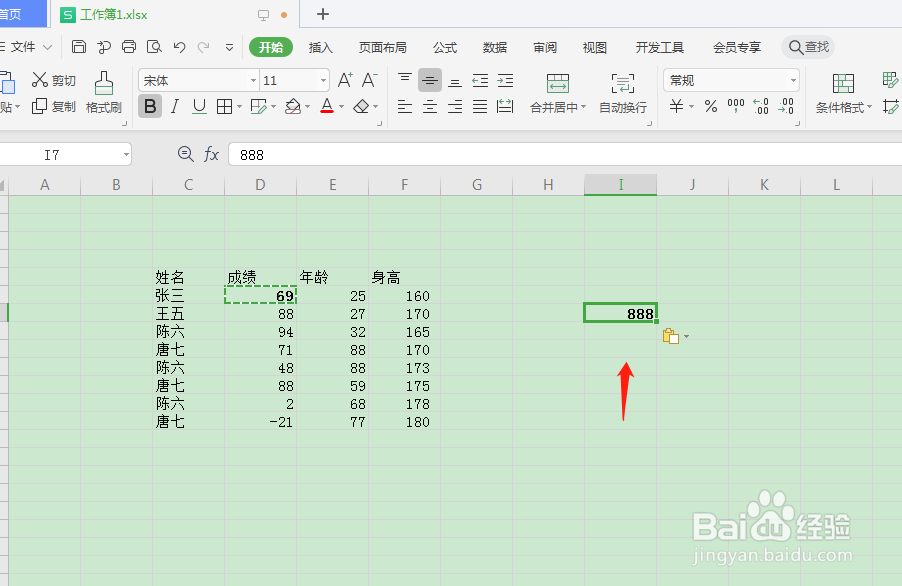The height and width of the screenshot is (586, 902).
Task: Switch to the 开始 Home tab
Action: [x=271, y=47]
